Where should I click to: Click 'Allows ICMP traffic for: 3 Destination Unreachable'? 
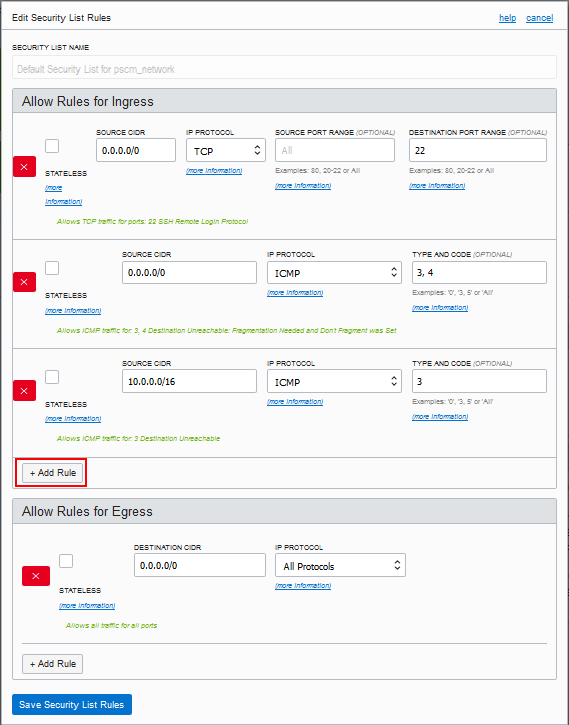coord(138,438)
